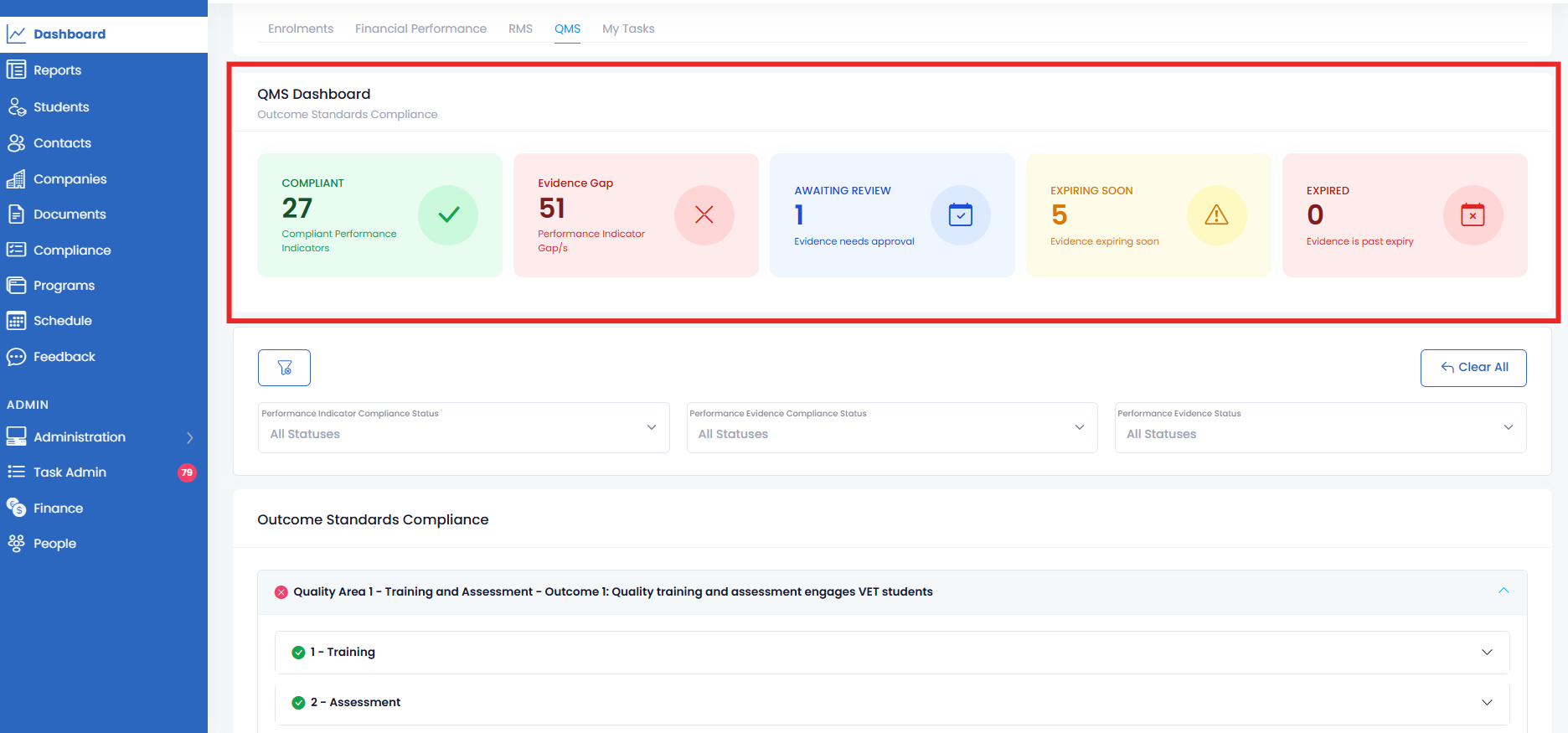Expand the 1 - Training row
The height and width of the screenshot is (733, 1568).
[891, 653]
